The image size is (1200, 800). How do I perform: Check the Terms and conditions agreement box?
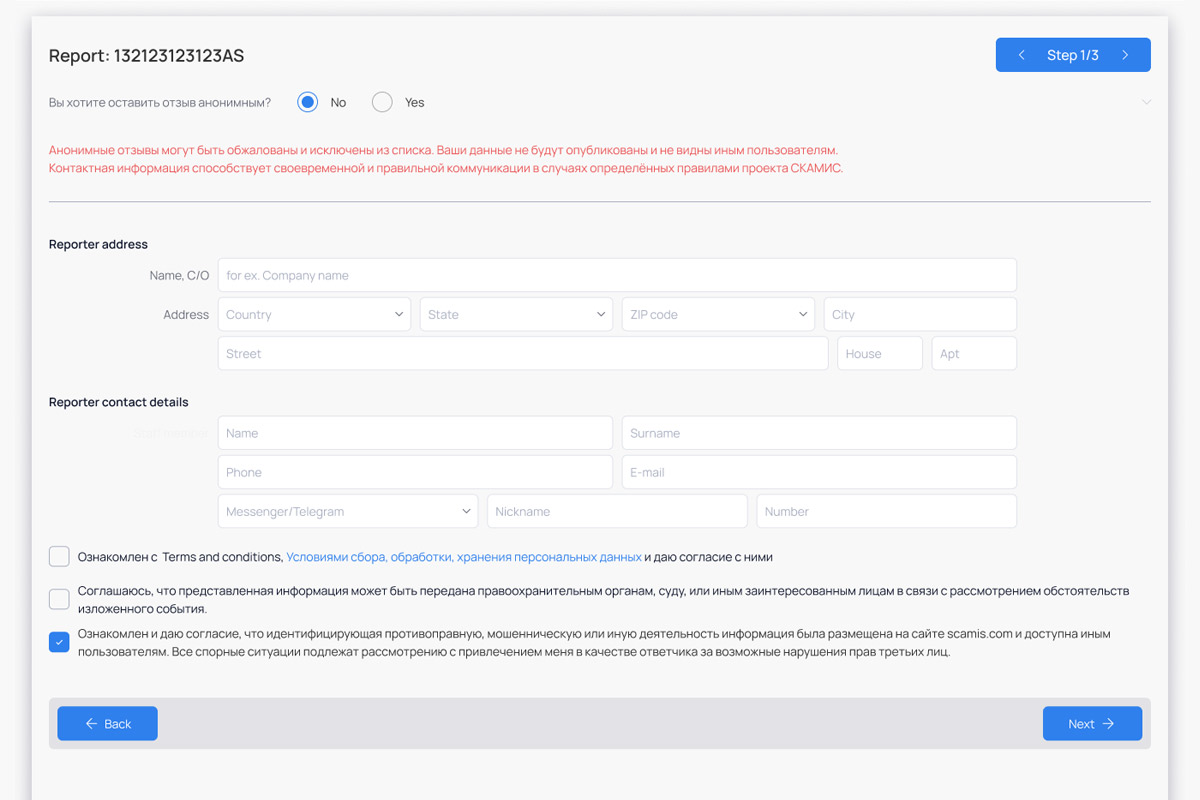pos(59,557)
